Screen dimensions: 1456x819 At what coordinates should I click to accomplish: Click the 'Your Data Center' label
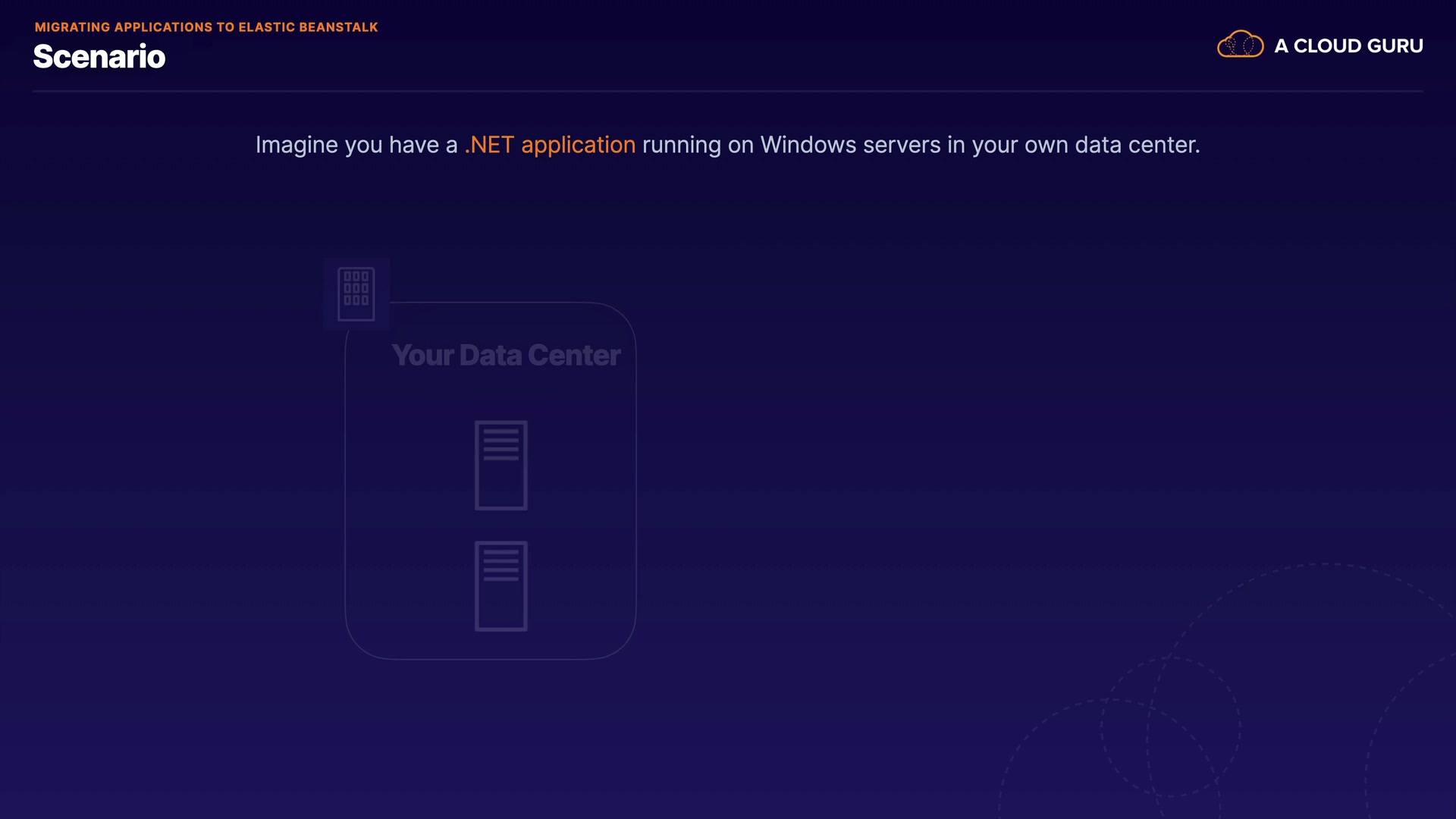click(x=506, y=355)
